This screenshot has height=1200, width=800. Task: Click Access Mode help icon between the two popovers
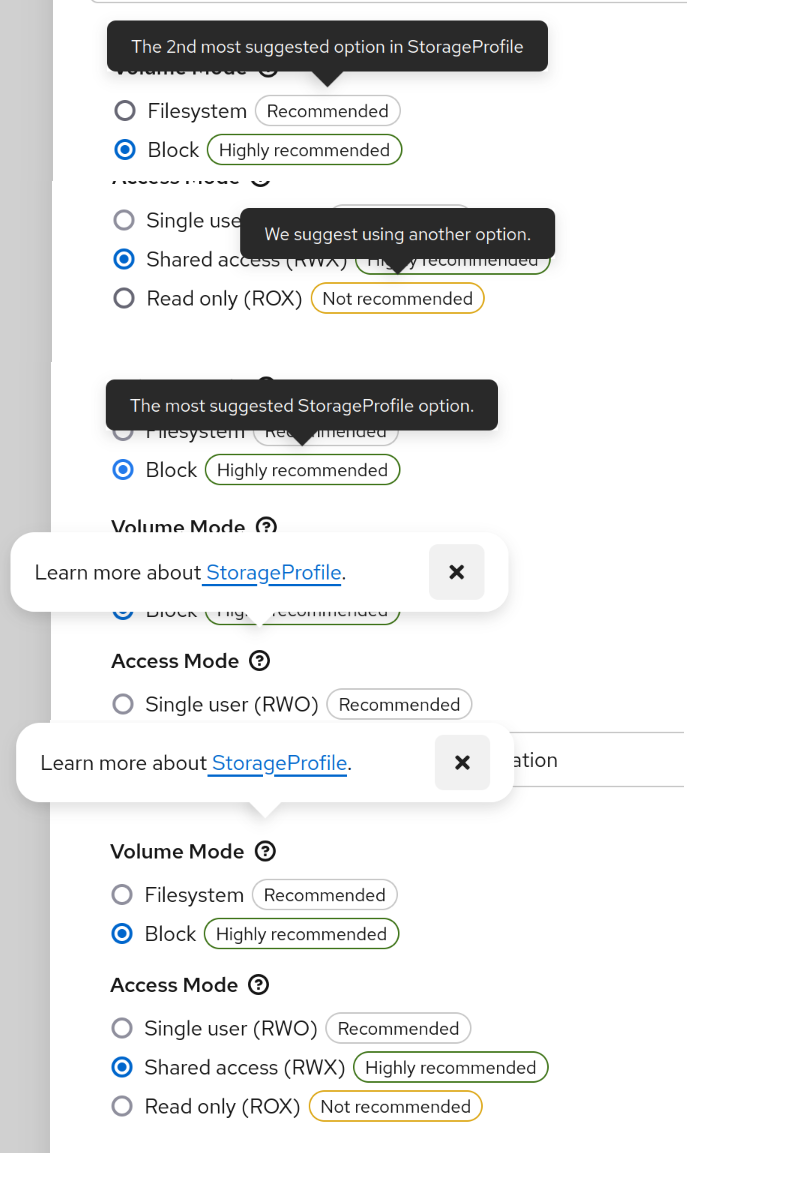point(259,661)
